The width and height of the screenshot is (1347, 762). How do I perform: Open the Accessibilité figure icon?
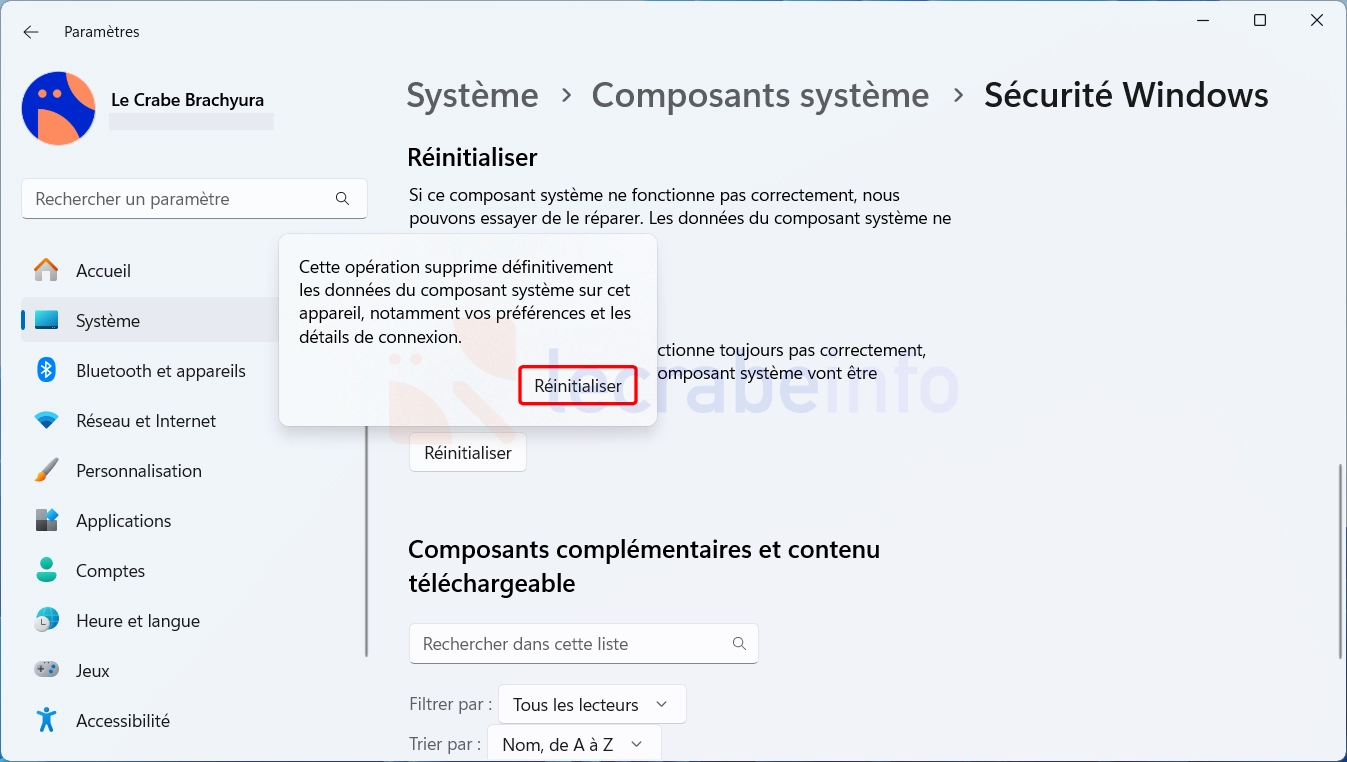pos(46,720)
